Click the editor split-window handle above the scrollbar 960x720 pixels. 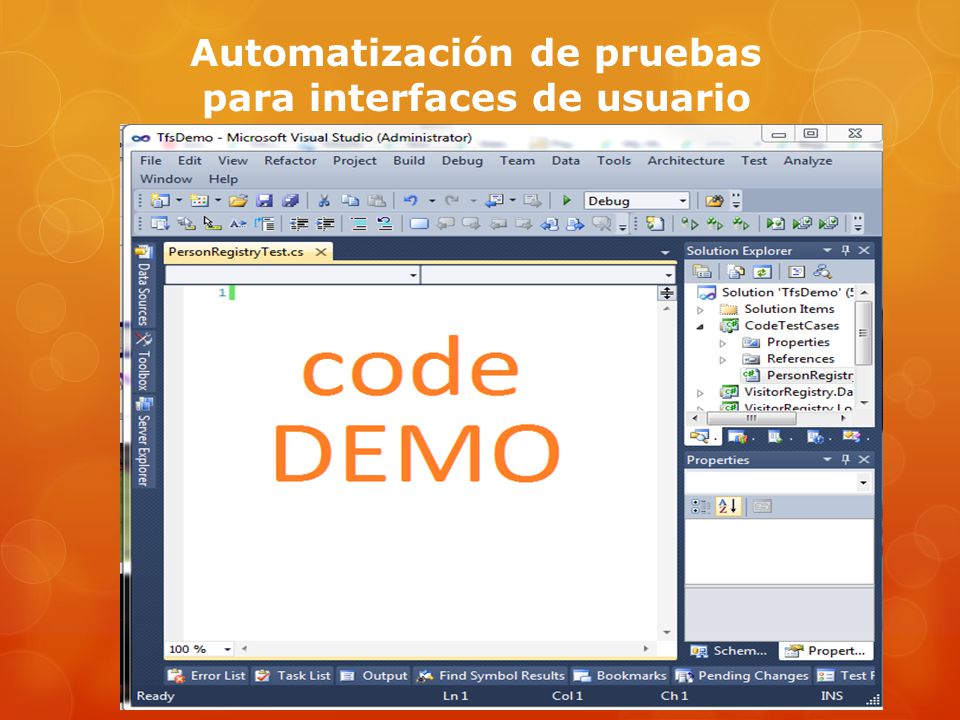(x=667, y=293)
